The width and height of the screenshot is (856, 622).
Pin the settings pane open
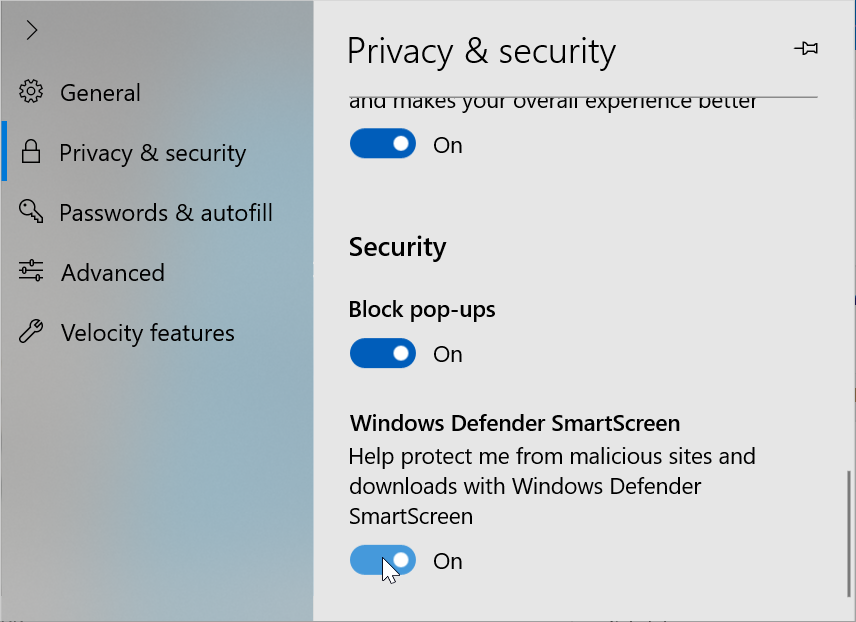click(806, 48)
